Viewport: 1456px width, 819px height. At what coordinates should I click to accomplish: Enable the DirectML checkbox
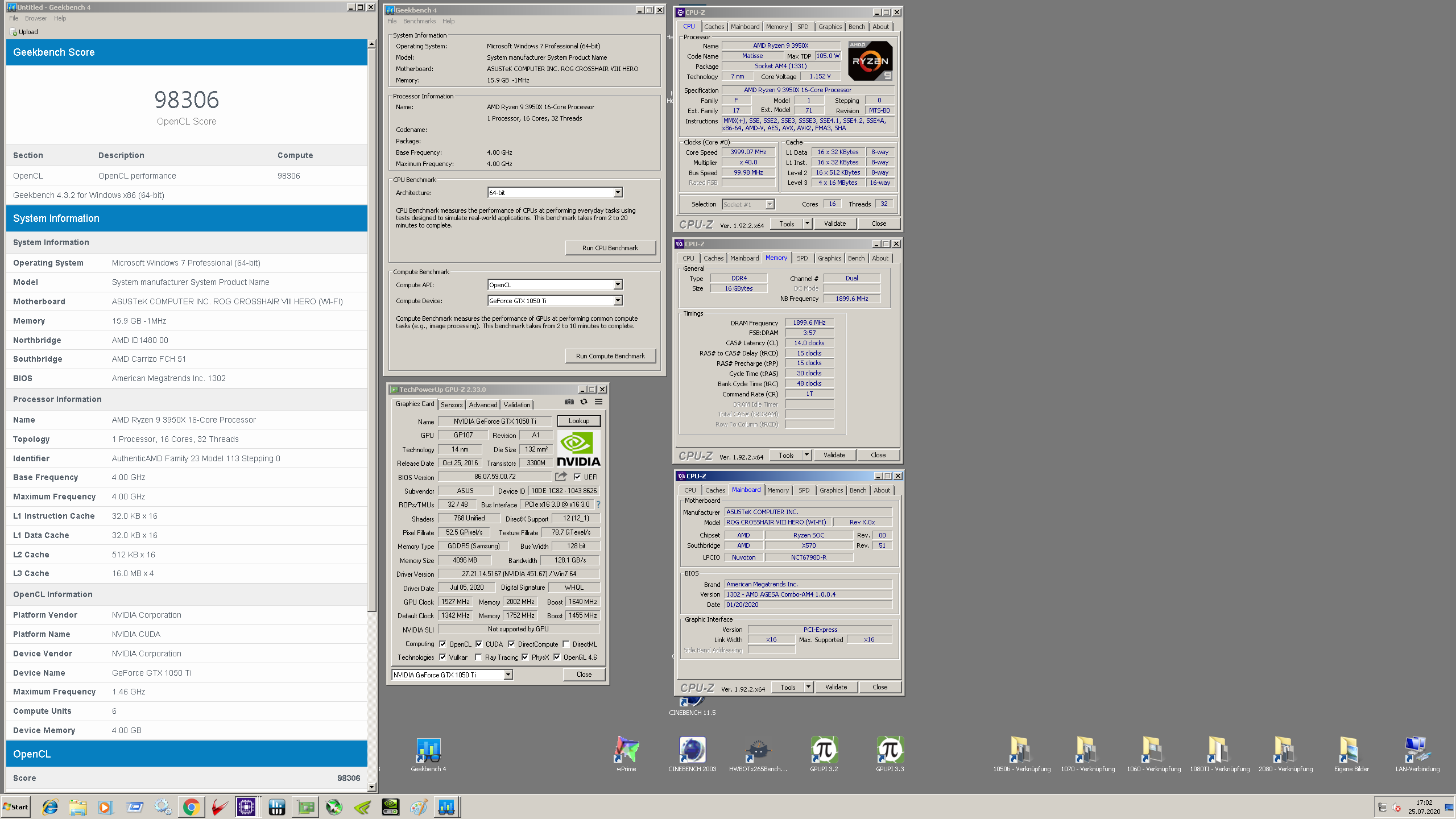[x=566, y=644]
